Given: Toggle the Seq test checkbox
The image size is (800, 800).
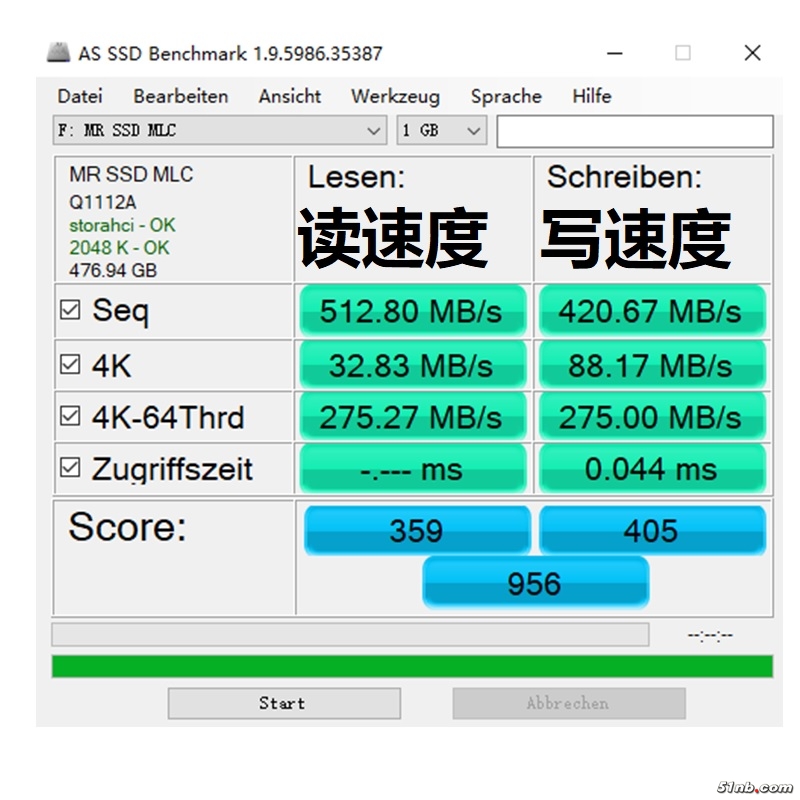Looking at the screenshot, I should pyautogui.click(x=70, y=310).
